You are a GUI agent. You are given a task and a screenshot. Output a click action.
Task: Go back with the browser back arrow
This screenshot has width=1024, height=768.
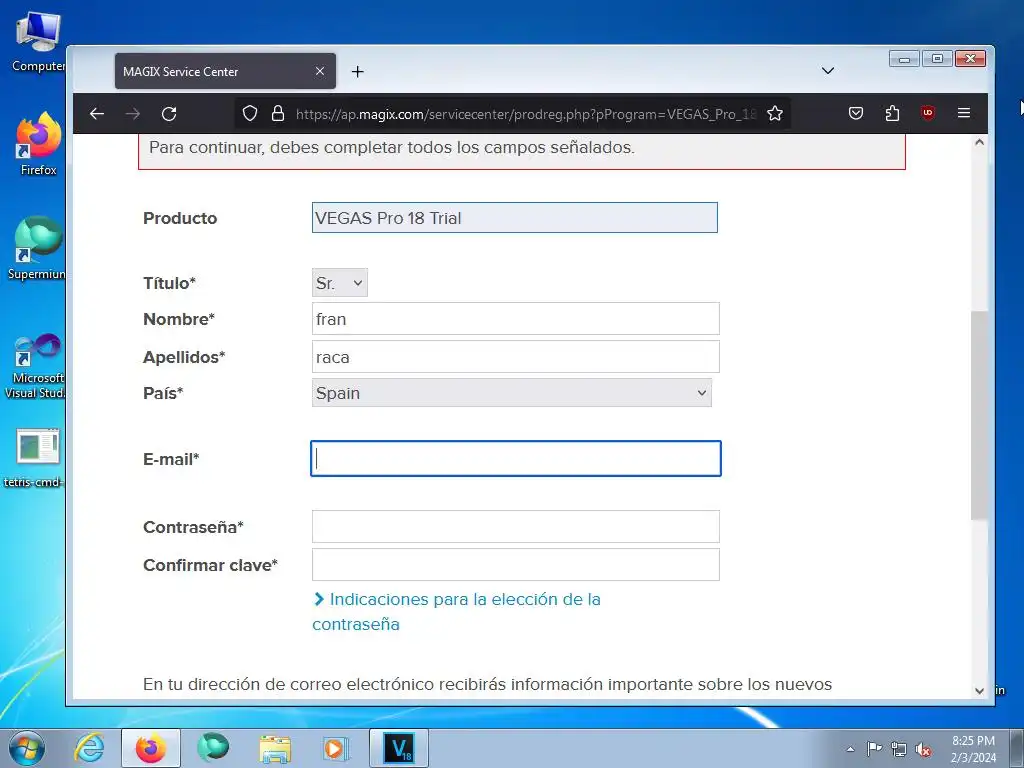[97, 114]
